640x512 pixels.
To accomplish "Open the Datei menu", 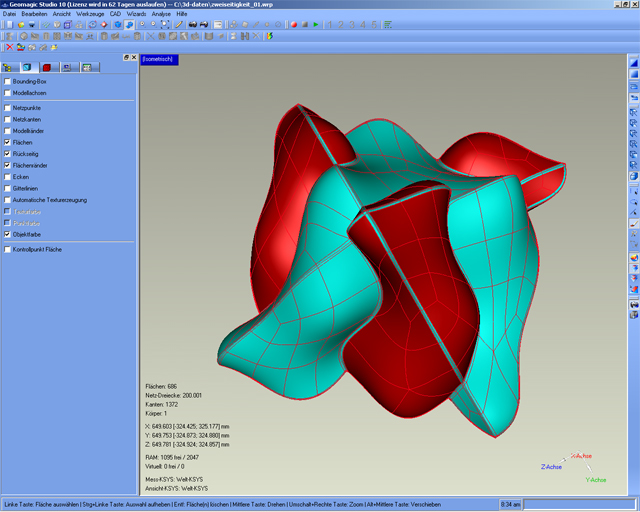I will pos(9,14).
